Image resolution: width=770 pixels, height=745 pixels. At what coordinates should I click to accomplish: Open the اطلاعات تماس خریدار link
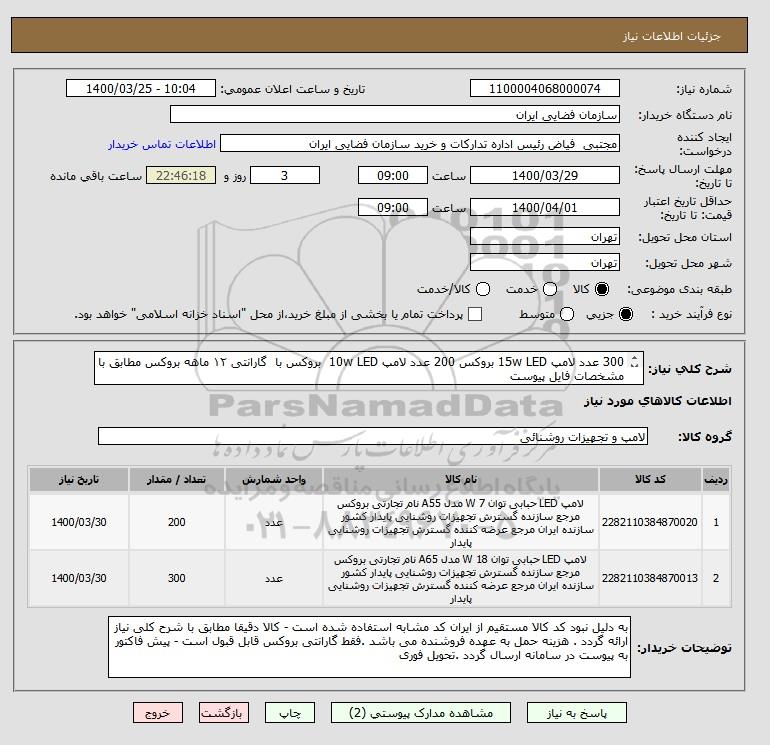click(162, 144)
